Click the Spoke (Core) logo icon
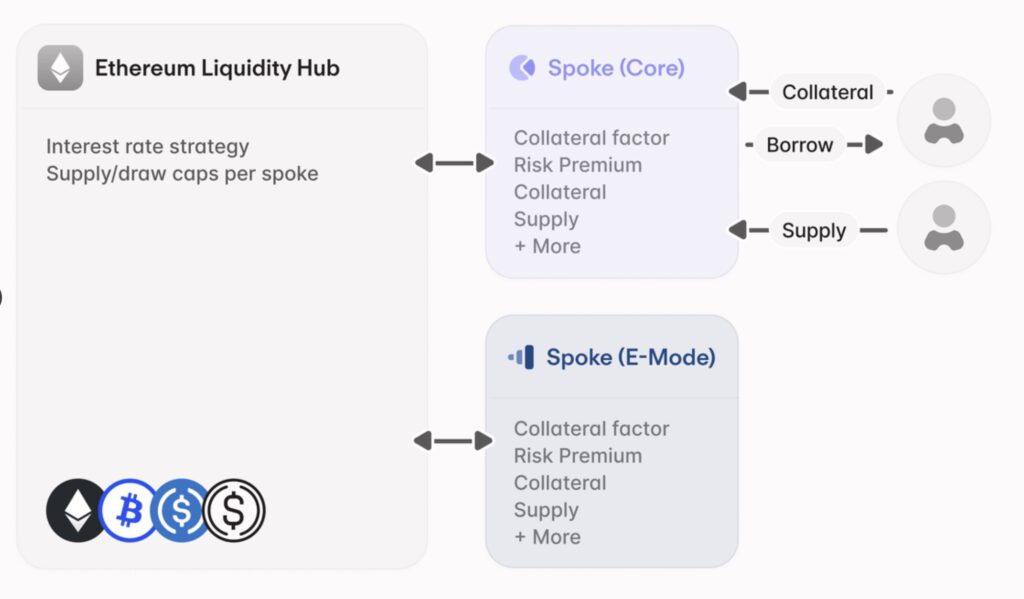1024x599 pixels. [x=522, y=68]
